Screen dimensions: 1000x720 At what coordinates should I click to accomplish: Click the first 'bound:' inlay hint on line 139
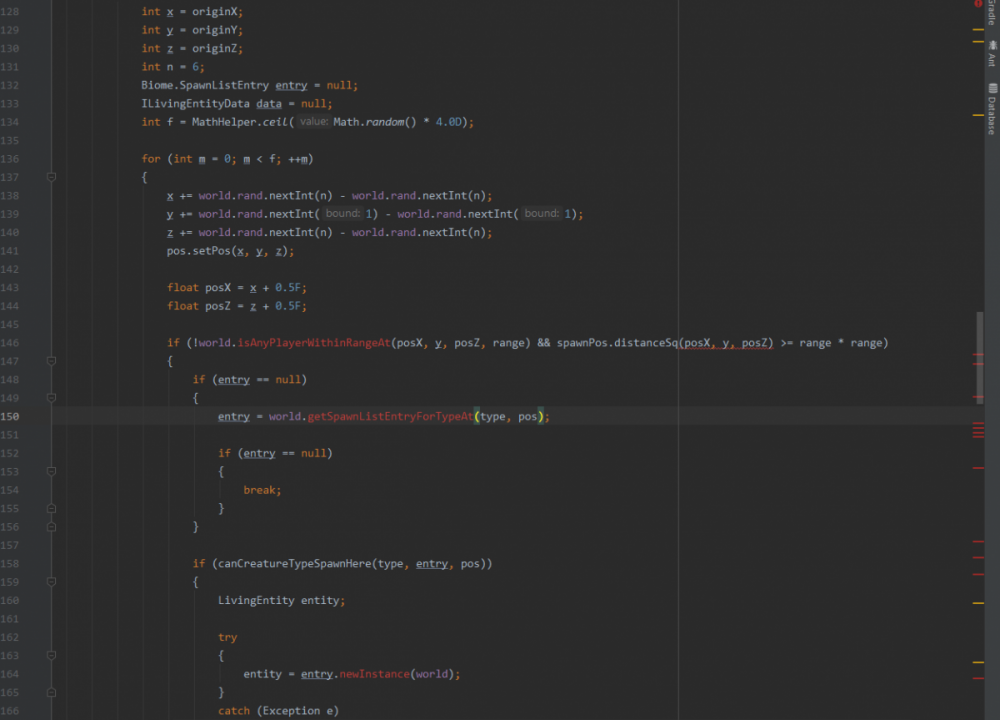point(342,214)
